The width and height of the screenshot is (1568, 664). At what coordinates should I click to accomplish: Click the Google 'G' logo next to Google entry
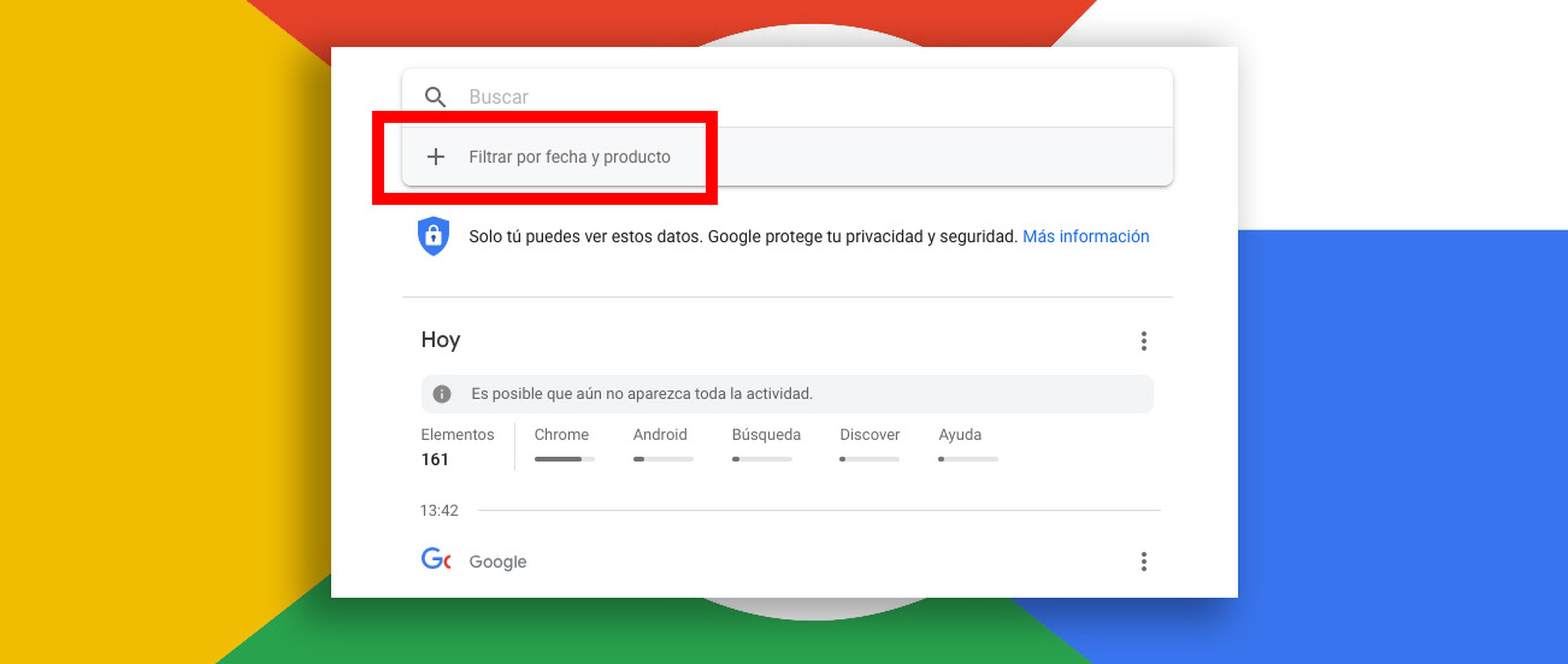pos(436,561)
